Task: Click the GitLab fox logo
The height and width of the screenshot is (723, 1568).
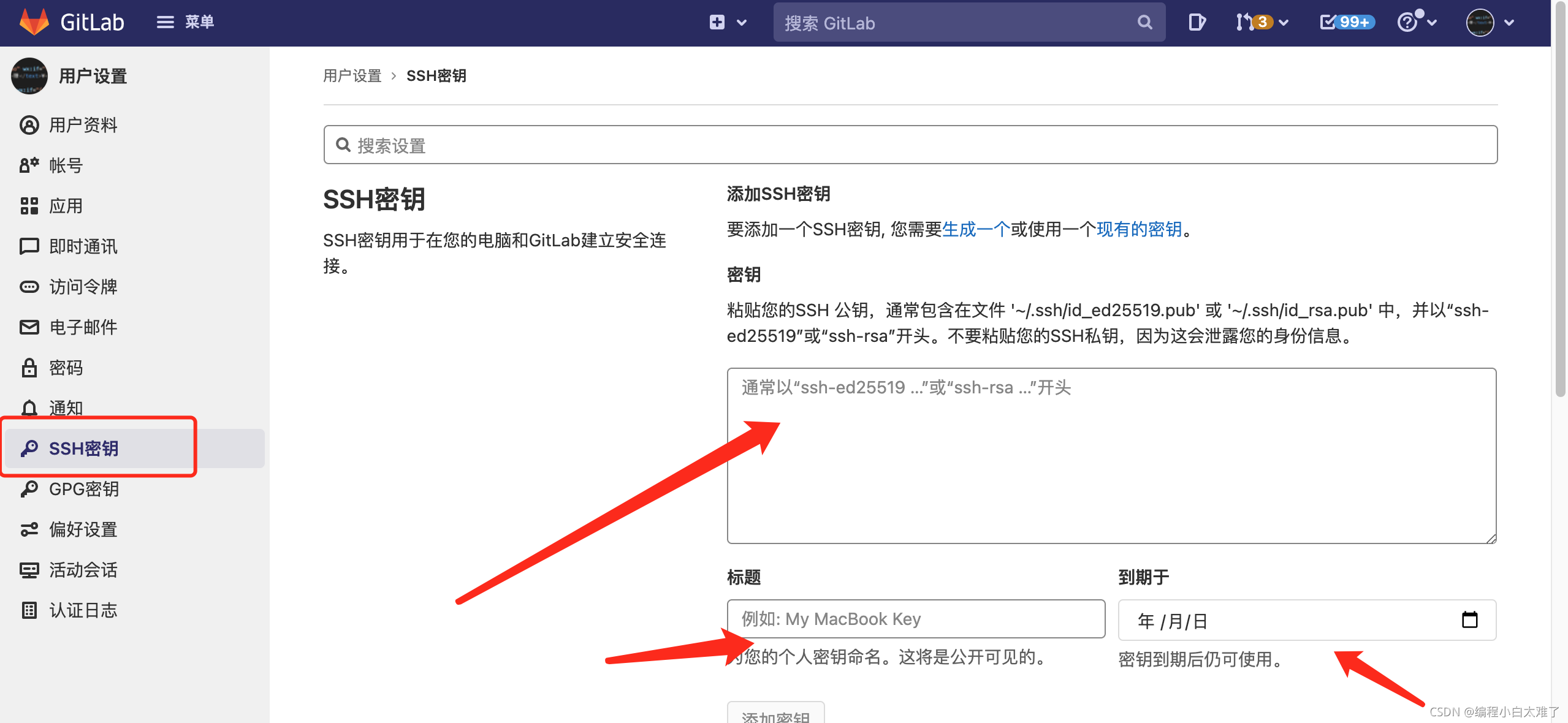Action: (x=34, y=22)
